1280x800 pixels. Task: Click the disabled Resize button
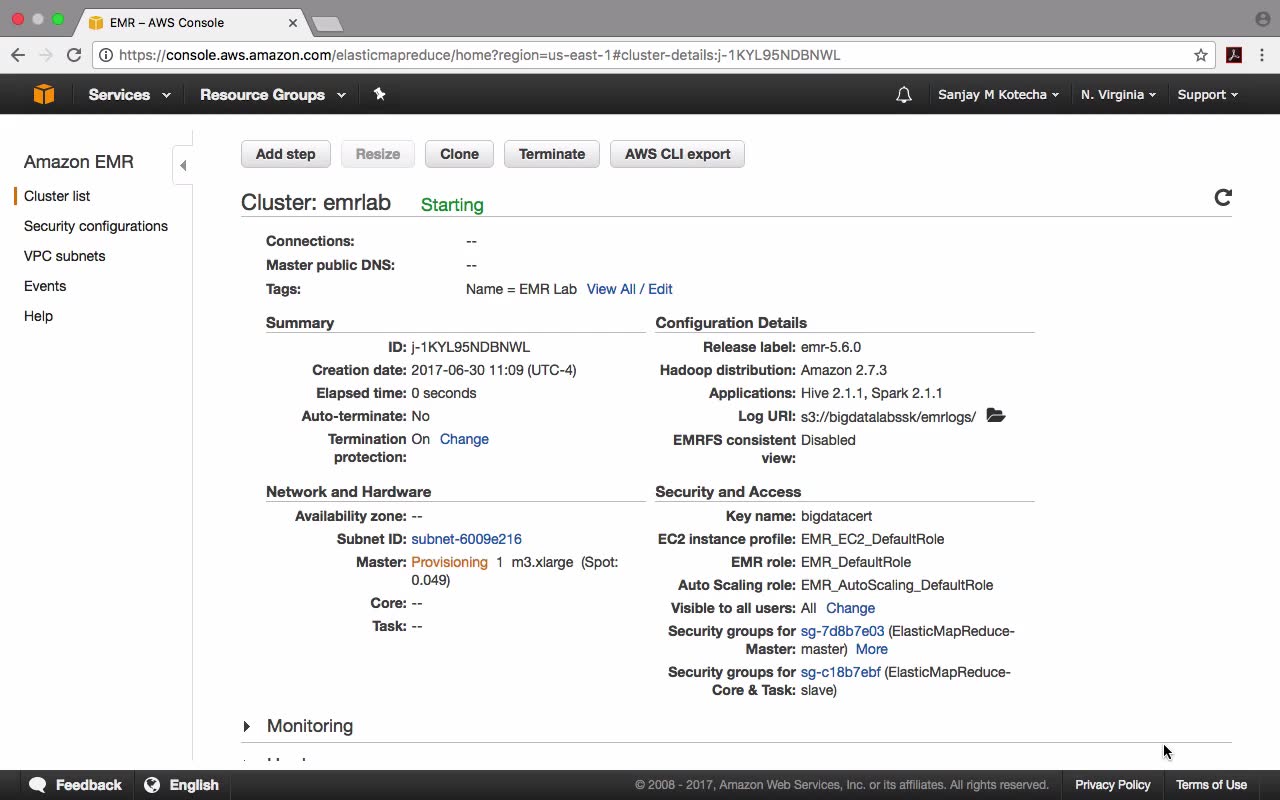click(378, 154)
